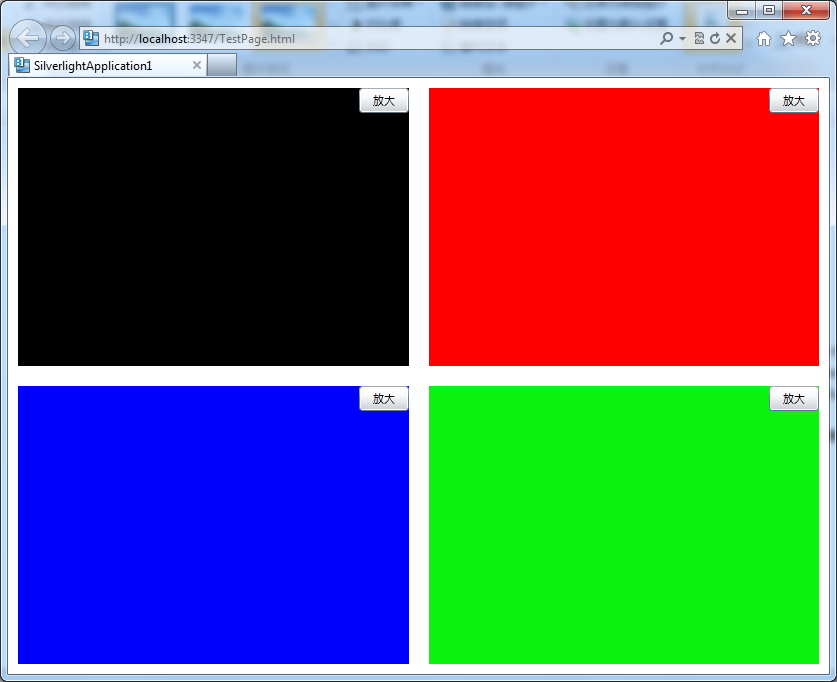Viewport: 837px width, 682px height.
Task: Click the browser Forward arrow button
Action: pos(62,38)
